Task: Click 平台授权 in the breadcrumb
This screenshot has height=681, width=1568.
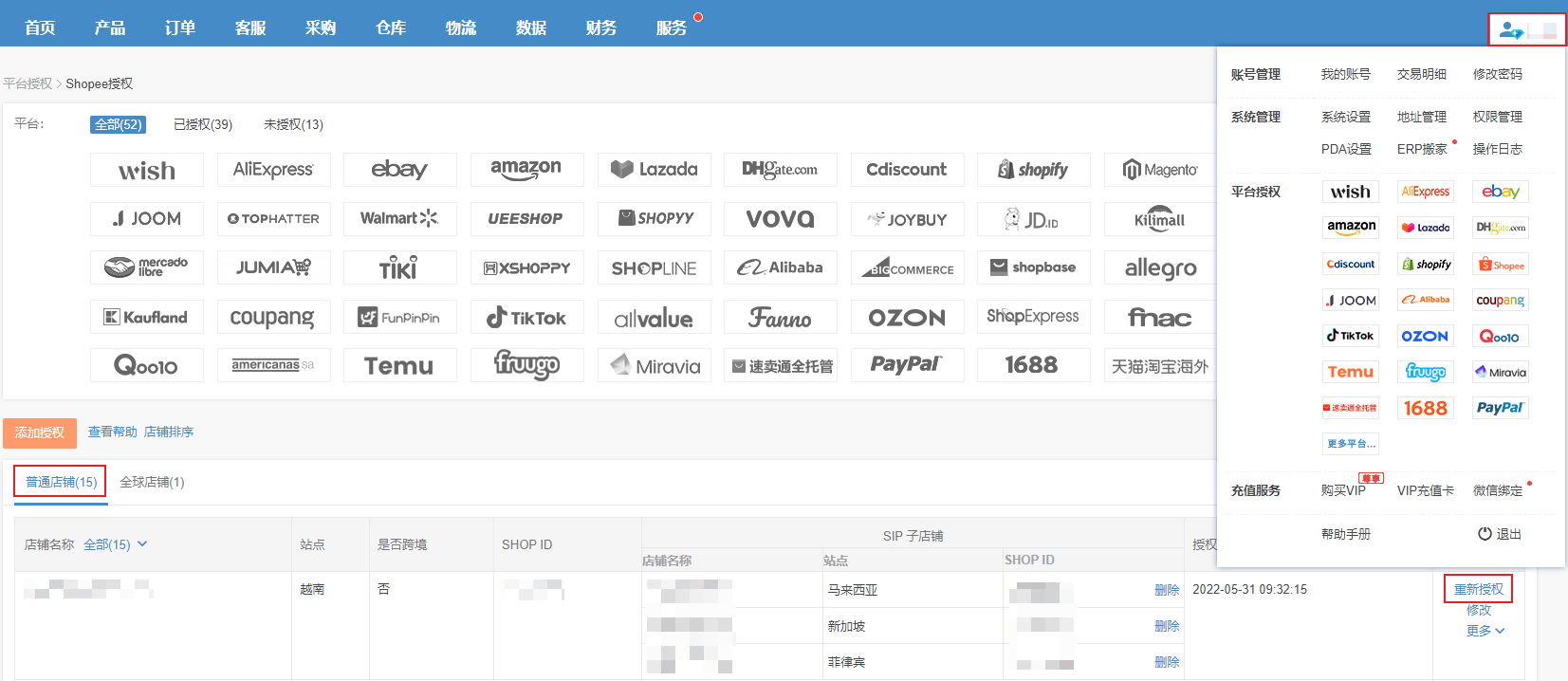Action: (x=28, y=83)
